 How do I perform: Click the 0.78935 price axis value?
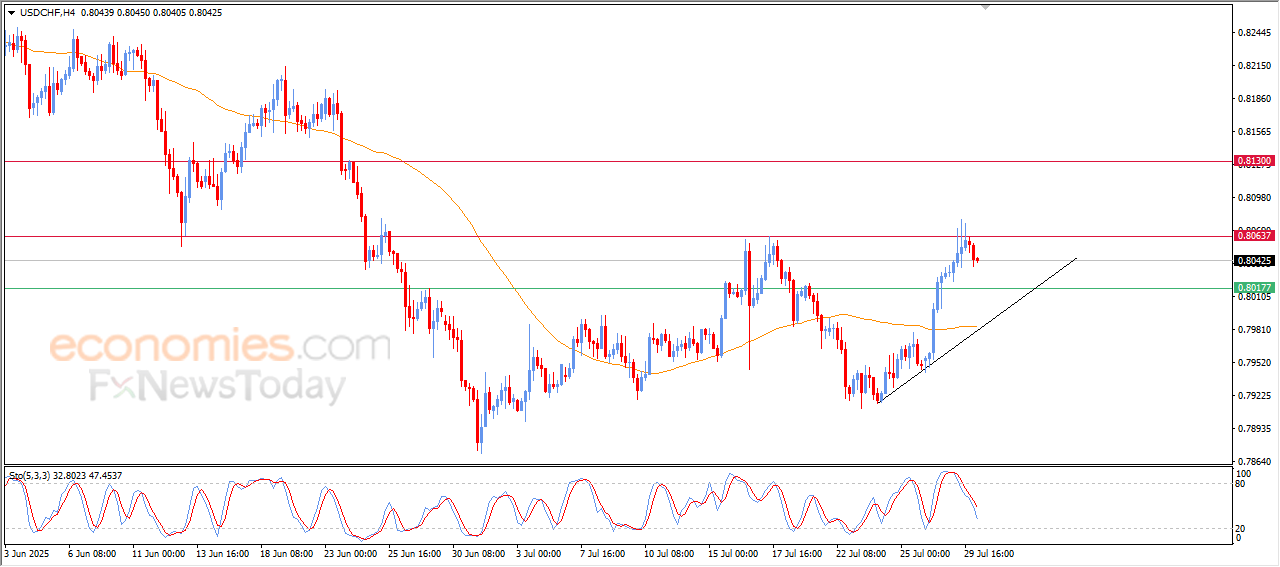(x=1254, y=429)
